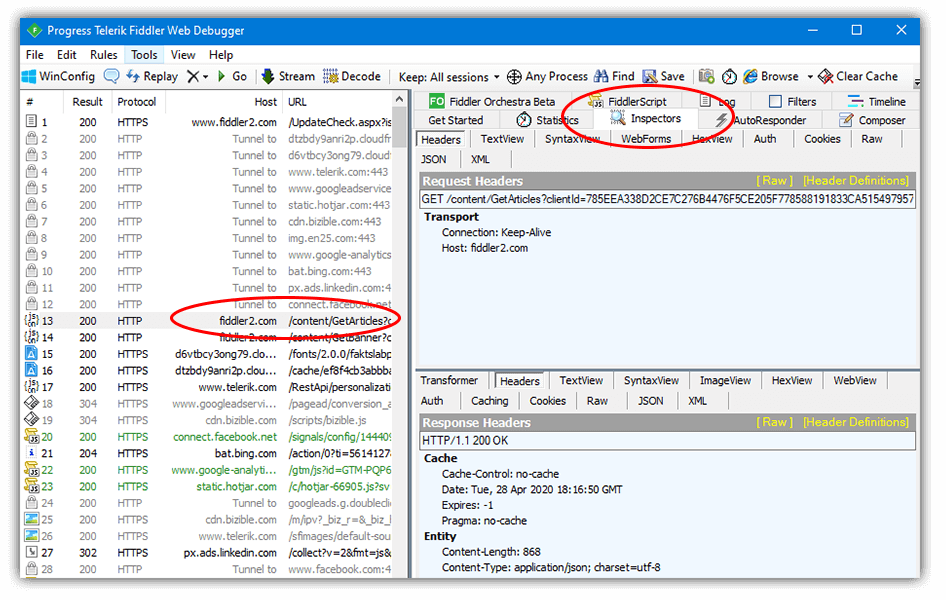Viewport: 946px width, 600px height.
Task: Switch to the Statistics tab
Action: tap(547, 120)
